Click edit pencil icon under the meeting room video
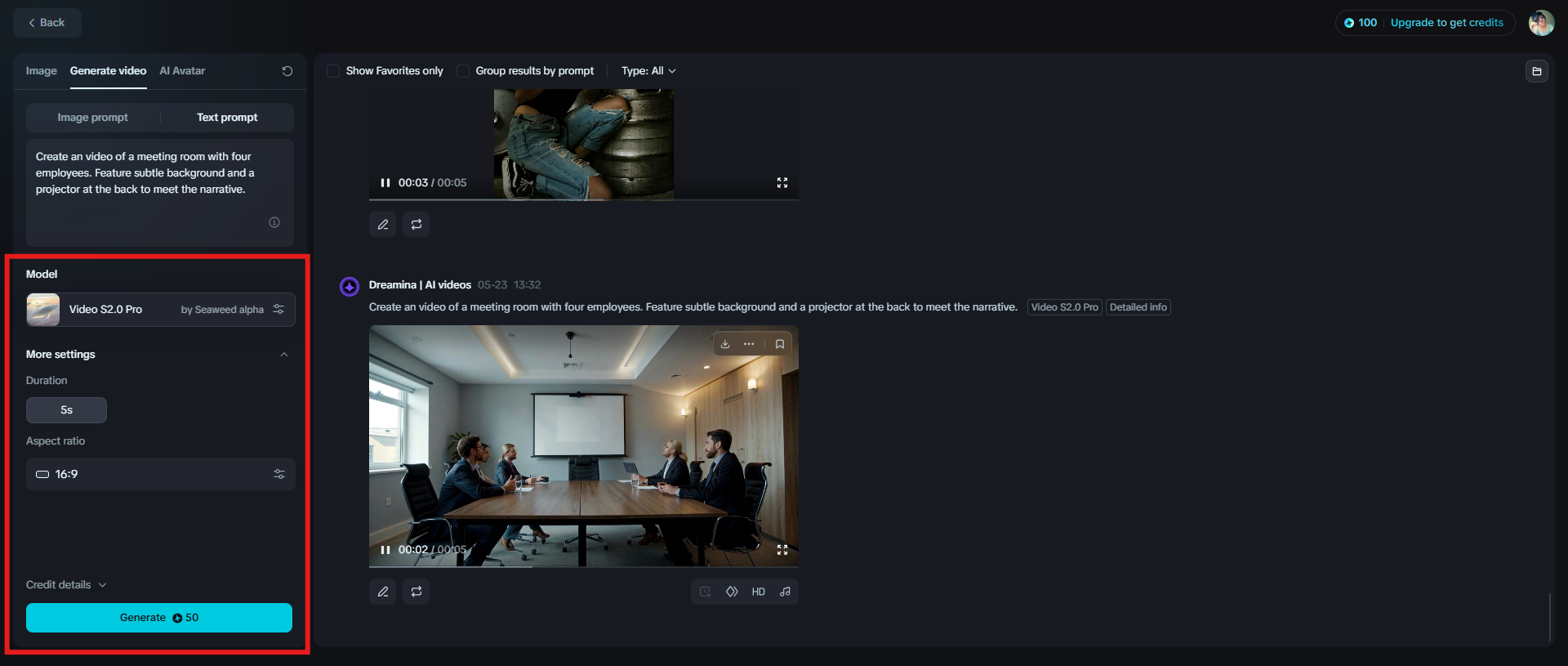The height and width of the screenshot is (666, 1568). tap(383, 592)
